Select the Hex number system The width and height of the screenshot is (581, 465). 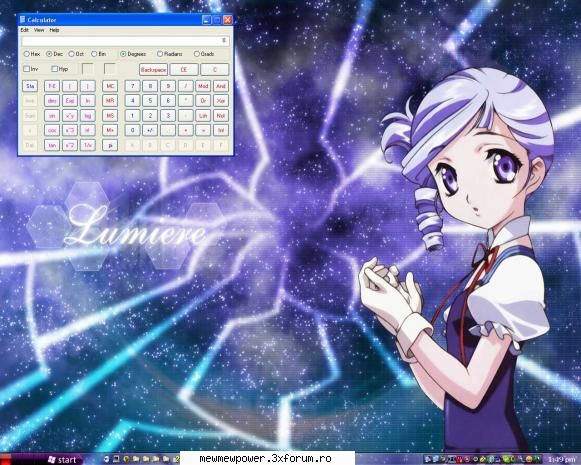(x=32, y=54)
